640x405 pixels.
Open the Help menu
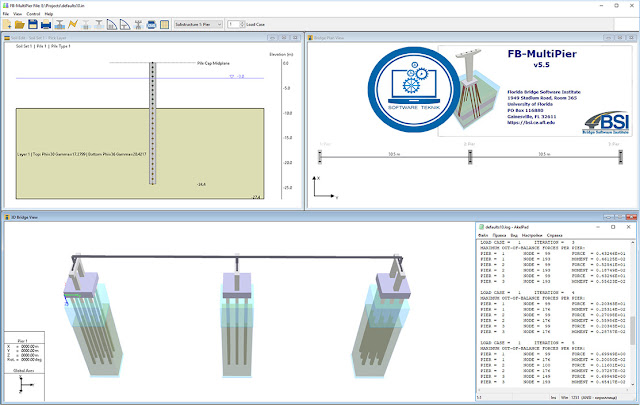49,14
